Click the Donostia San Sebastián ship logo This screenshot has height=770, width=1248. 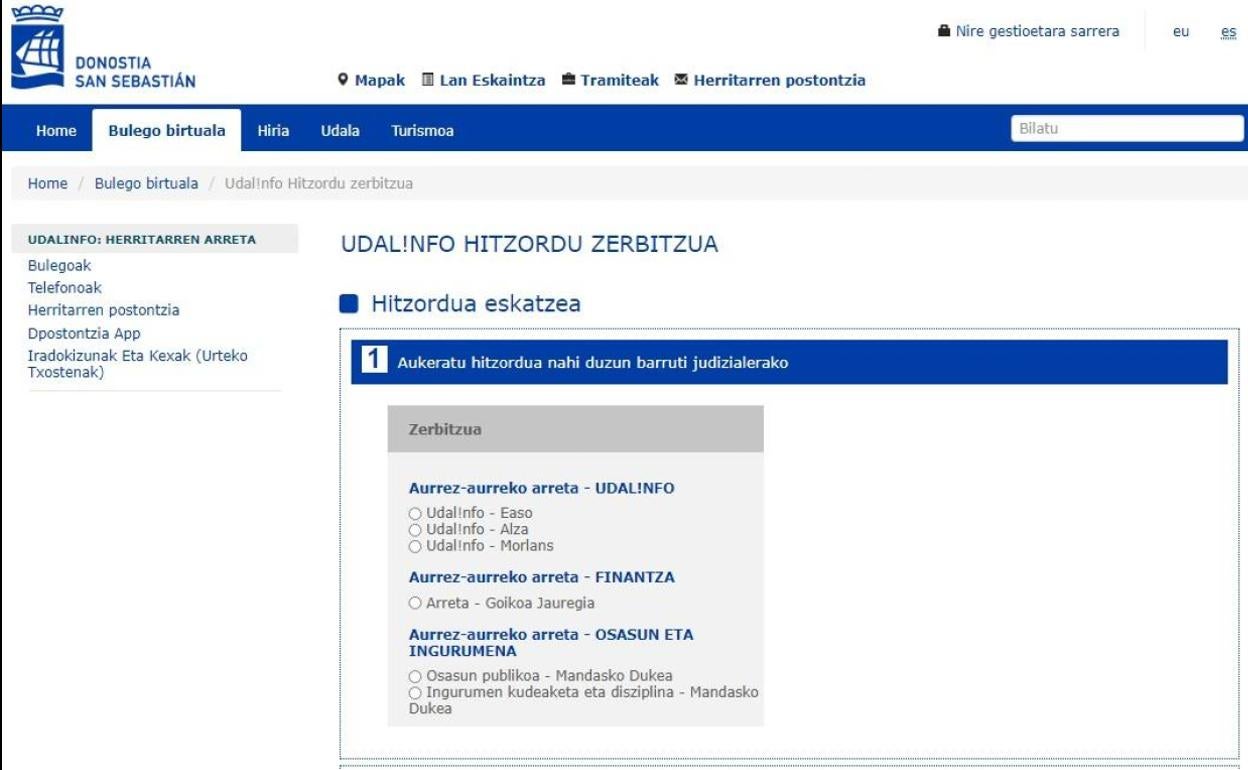[38, 50]
